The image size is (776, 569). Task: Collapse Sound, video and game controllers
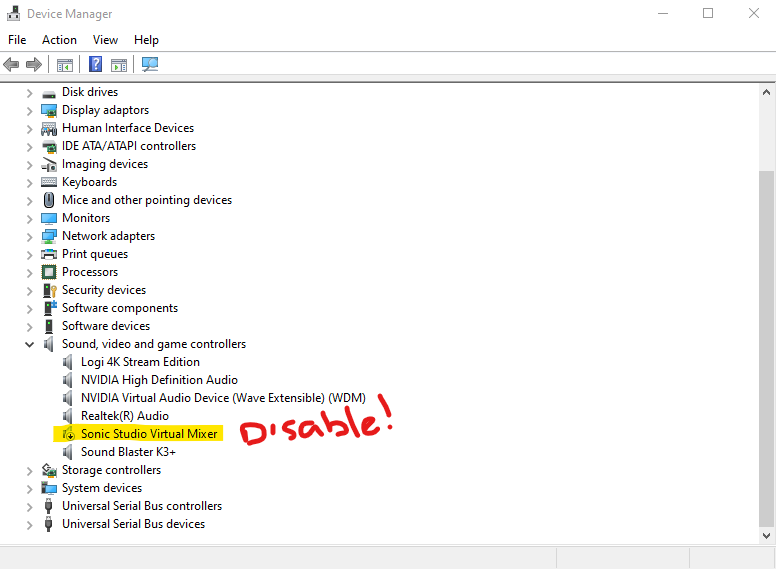click(30, 344)
